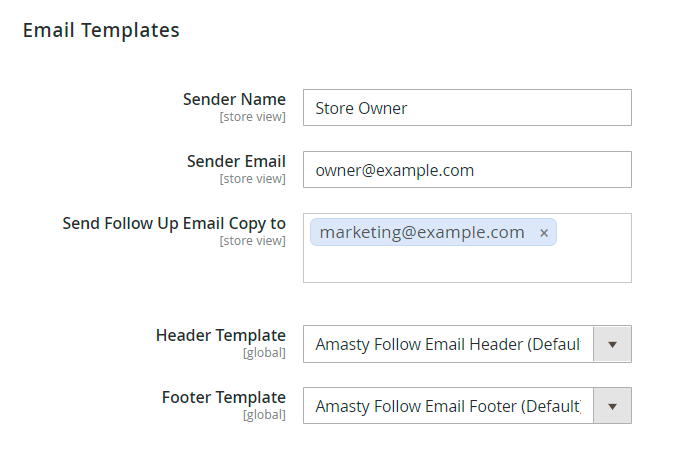Image resolution: width=685 pixels, height=460 pixels.
Task: Click into the Sender Email field
Action: click(x=467, y=170)
